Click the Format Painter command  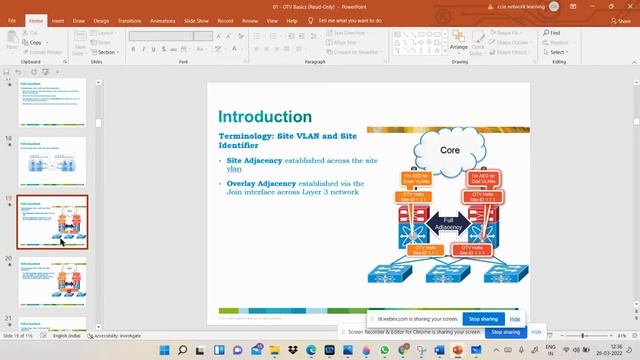tap(42, 52)
